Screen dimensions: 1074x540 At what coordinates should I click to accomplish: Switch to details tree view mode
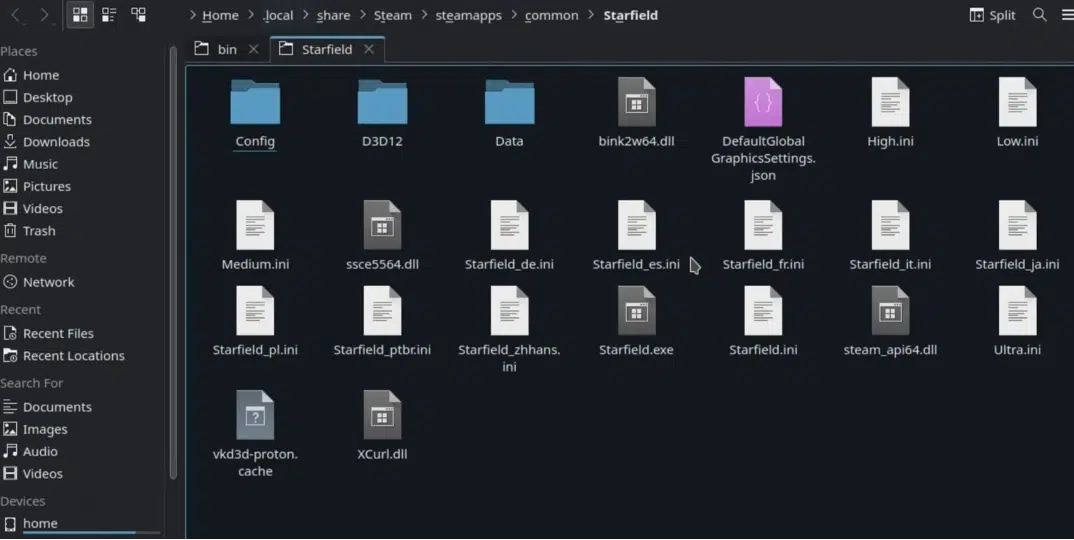(x=138, y=14)
